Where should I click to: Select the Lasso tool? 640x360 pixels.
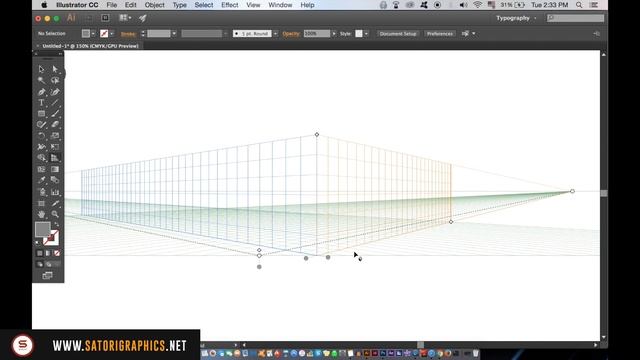click(55, 80)
